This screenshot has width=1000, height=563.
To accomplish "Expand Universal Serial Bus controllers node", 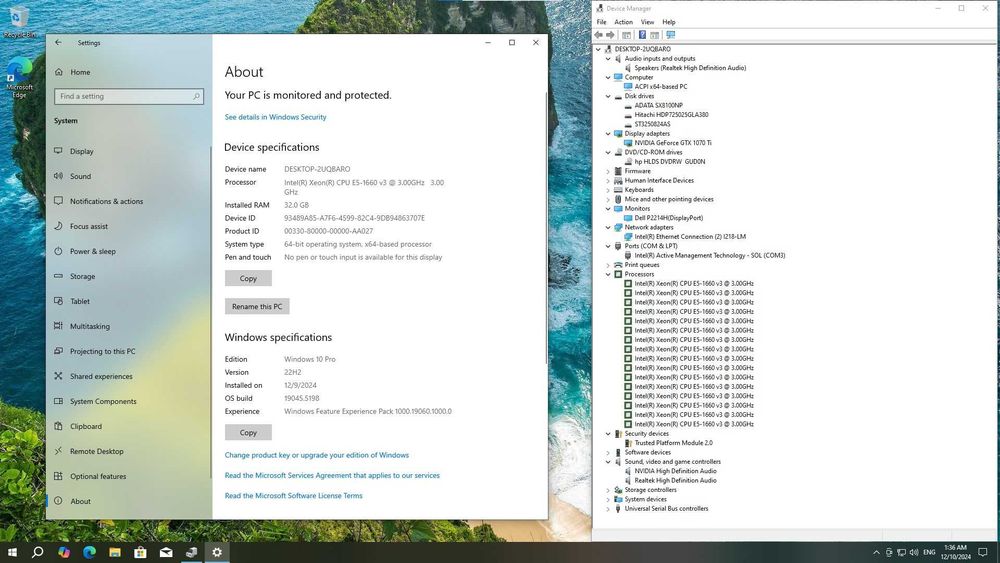I will point(608,509).
